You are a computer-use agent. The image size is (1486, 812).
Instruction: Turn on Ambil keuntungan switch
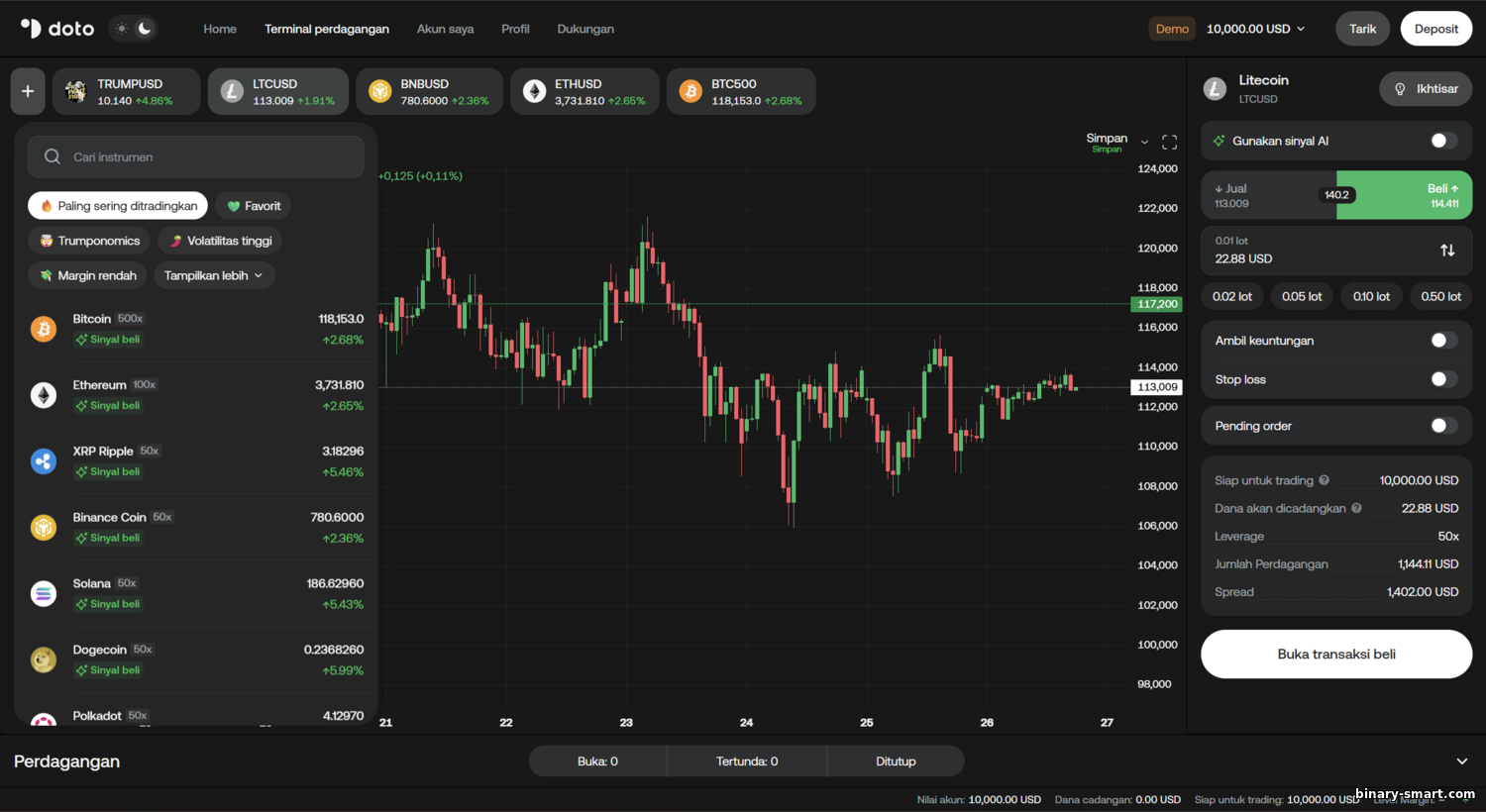pyautogui.click(x=1443, y=341)
